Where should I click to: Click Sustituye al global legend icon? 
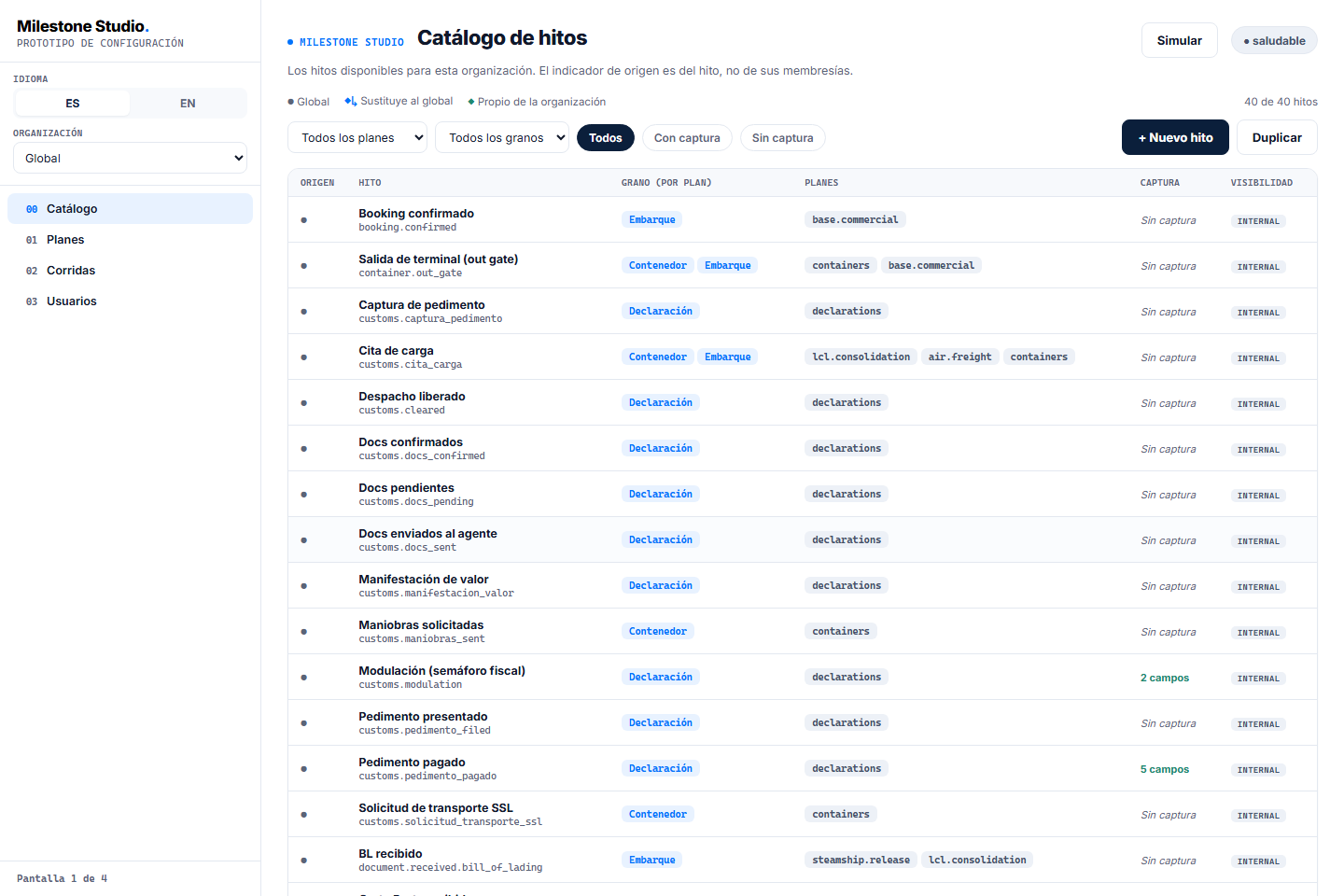[351, 101]
